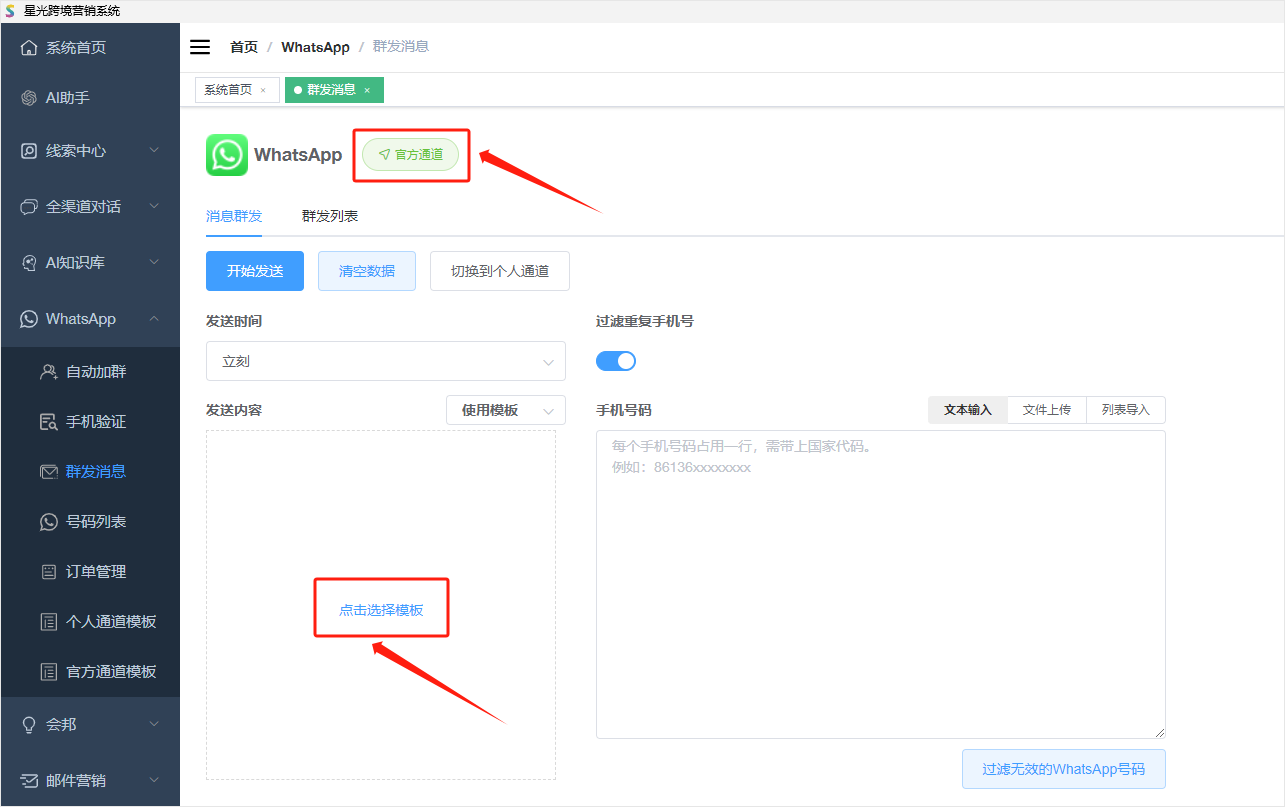Viewport: 1285px width, 807px height.
Task: Click the 发送内容 label
Action: coord(234,410)
